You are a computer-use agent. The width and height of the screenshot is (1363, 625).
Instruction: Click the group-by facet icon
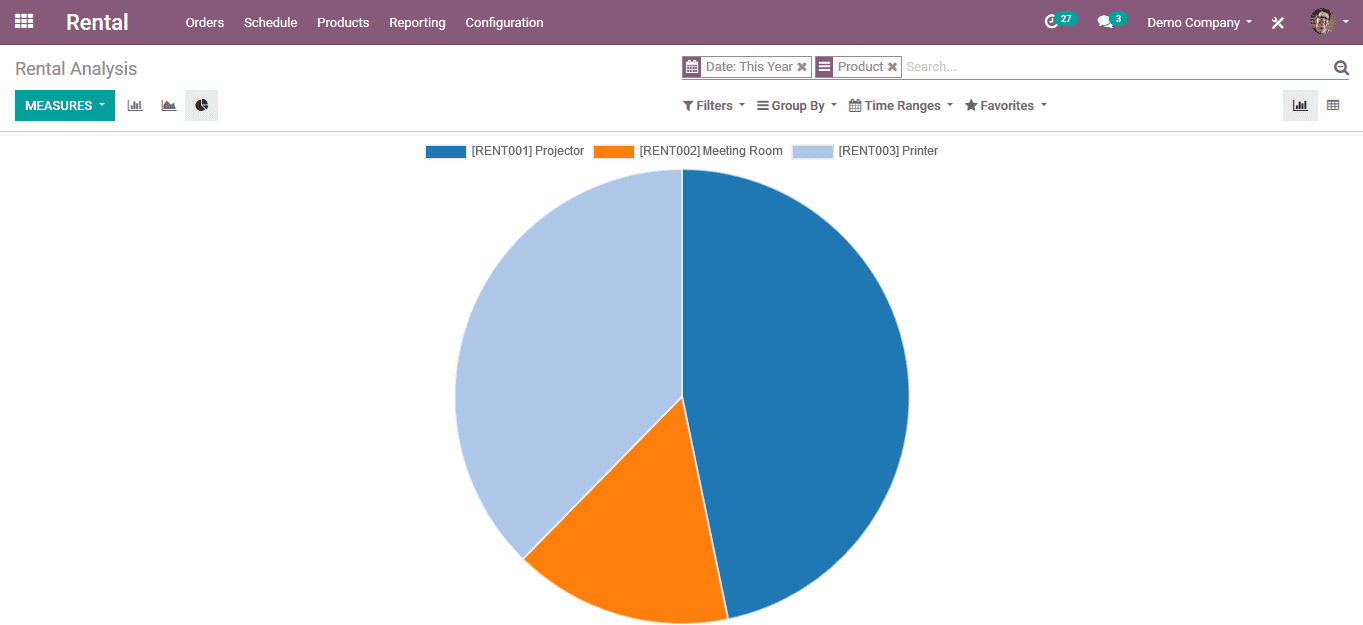[x=824, y=67]
